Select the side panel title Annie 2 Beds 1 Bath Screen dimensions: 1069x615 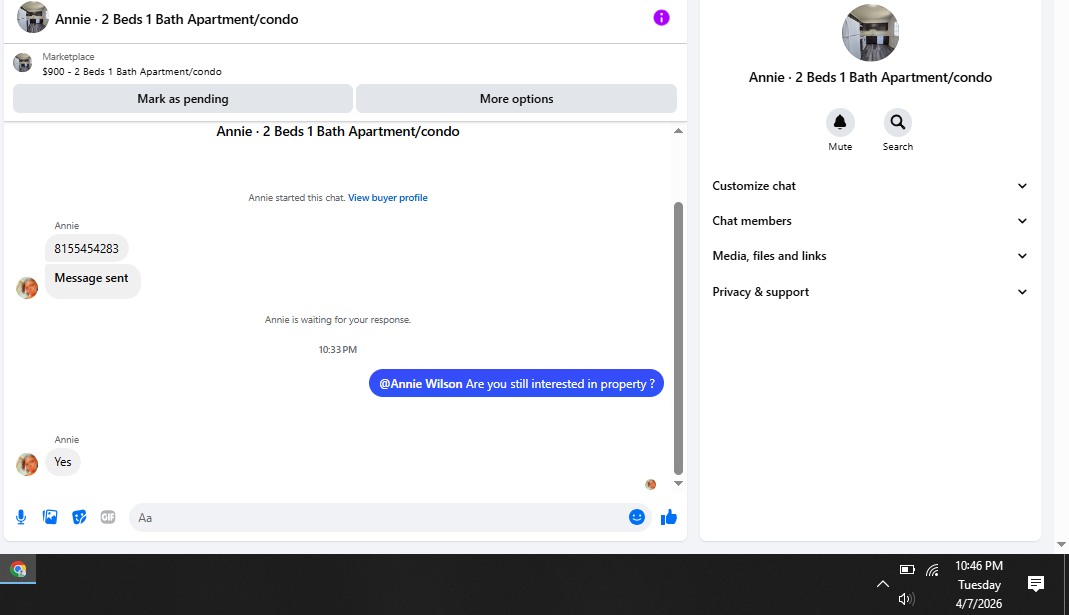pos(870,78)
